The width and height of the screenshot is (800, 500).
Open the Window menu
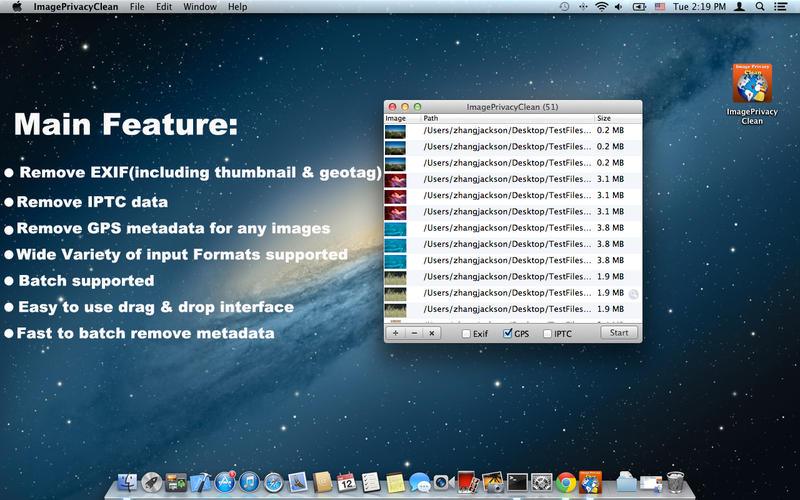[200, 7]
